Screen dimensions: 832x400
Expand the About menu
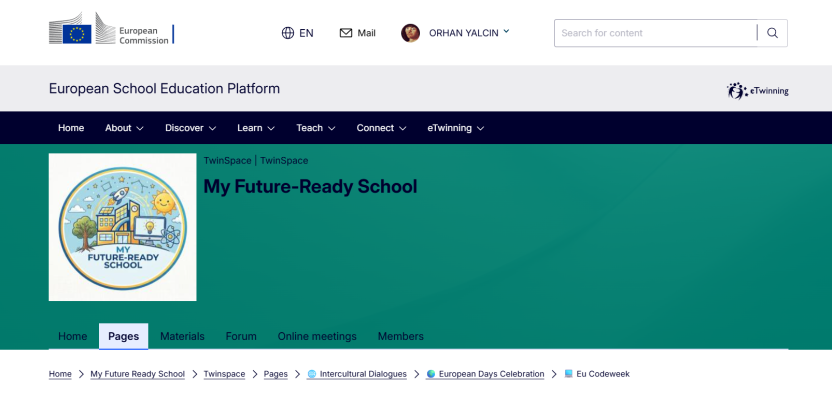124,128
